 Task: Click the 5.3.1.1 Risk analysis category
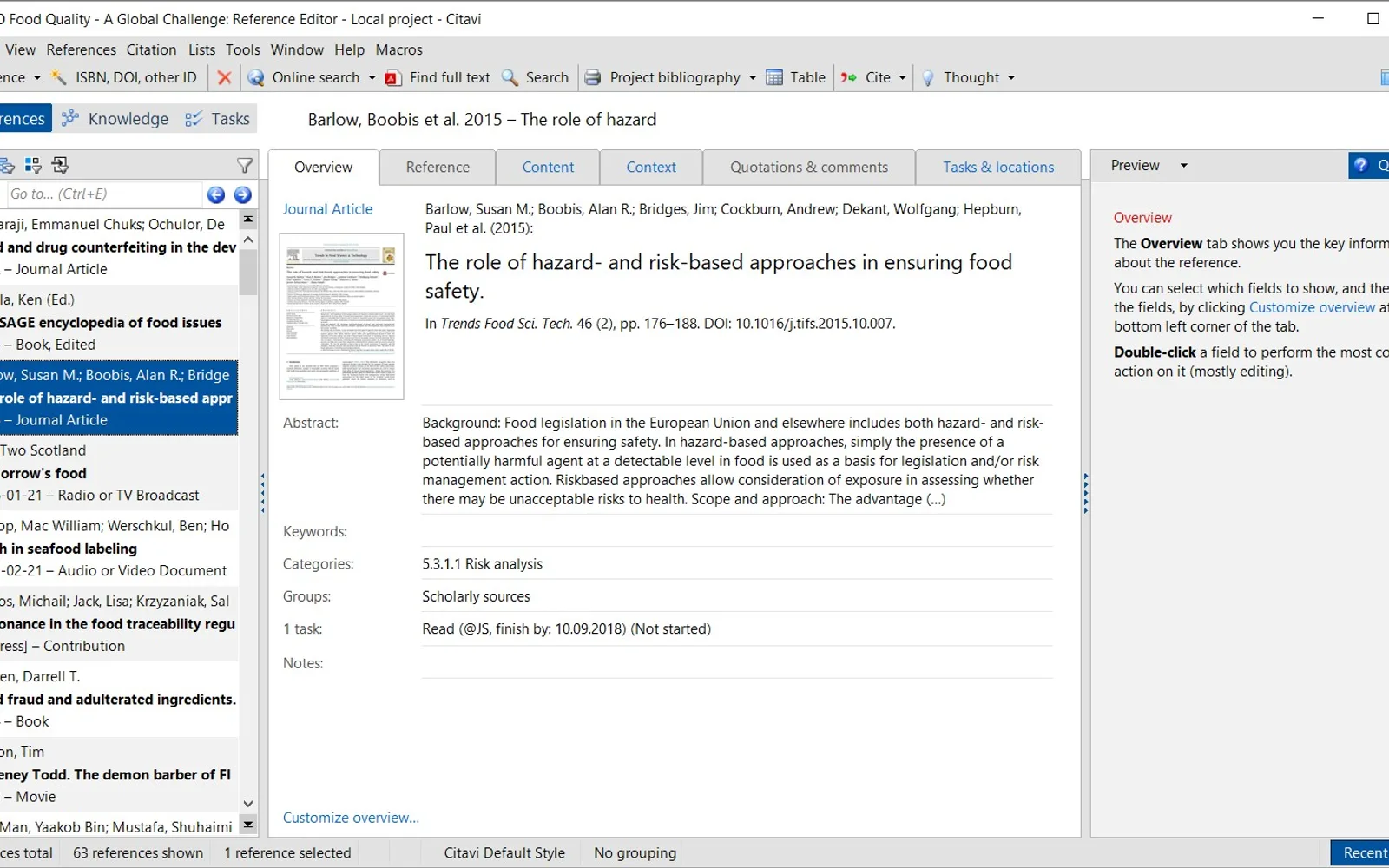(x=482, y=564)
